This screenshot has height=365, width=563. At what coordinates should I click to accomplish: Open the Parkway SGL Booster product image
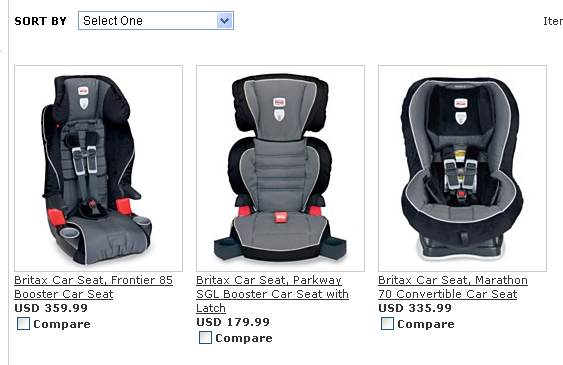point(280,168)
